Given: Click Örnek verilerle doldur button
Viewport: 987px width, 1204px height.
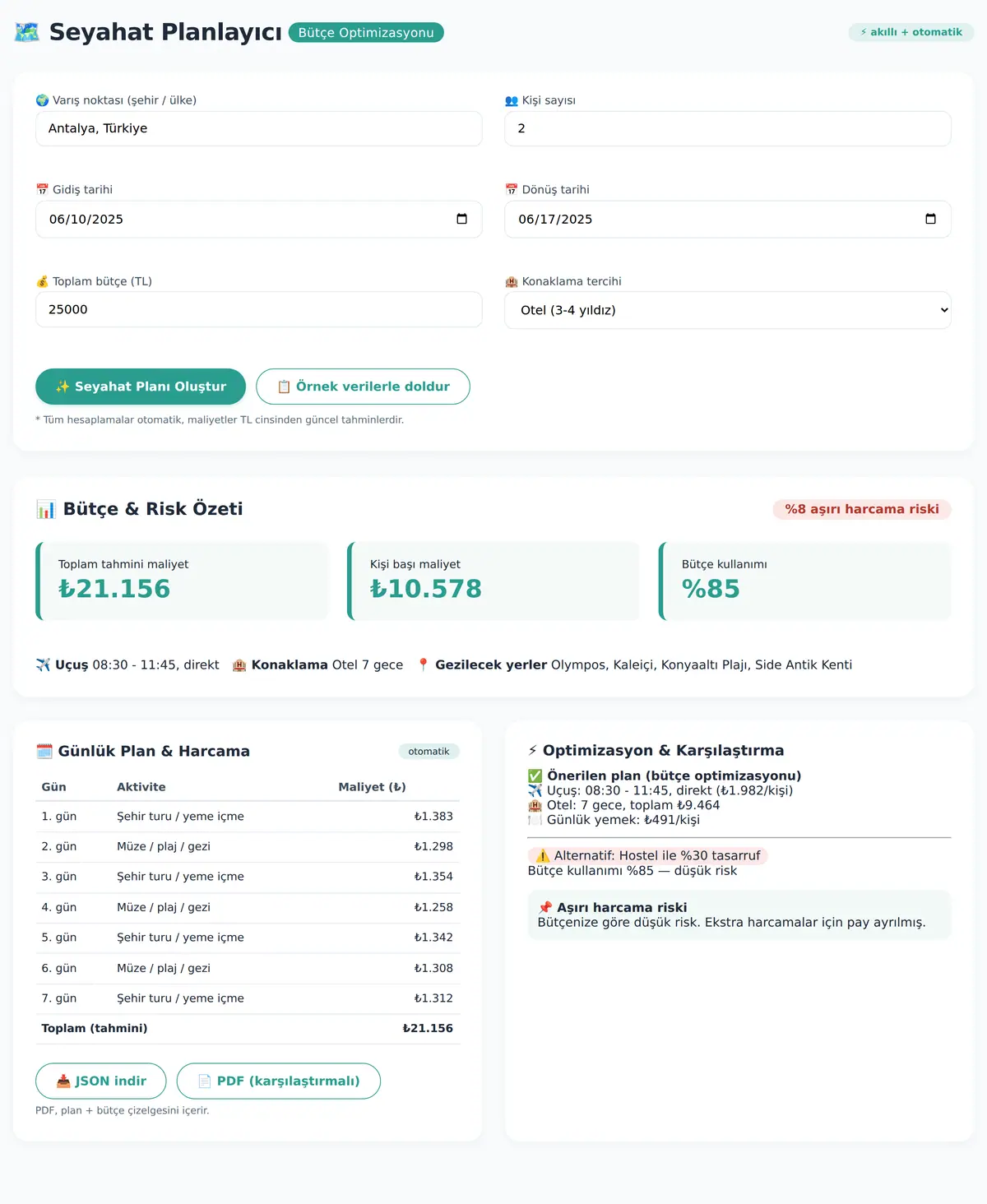Looking at the screenshot, I should [363, 387].
